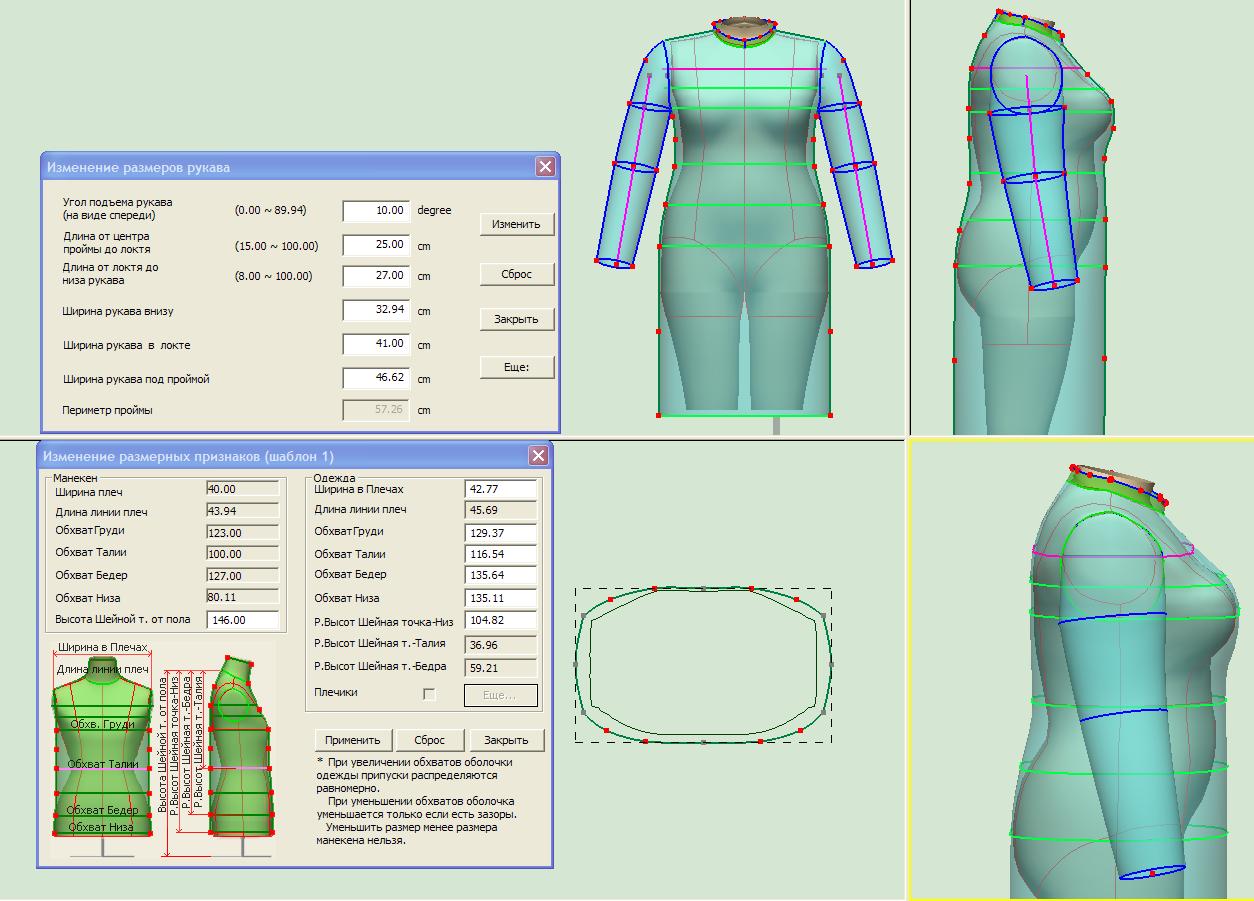Edit the sleeve lift angle field 10.00

tap(376, 211)
